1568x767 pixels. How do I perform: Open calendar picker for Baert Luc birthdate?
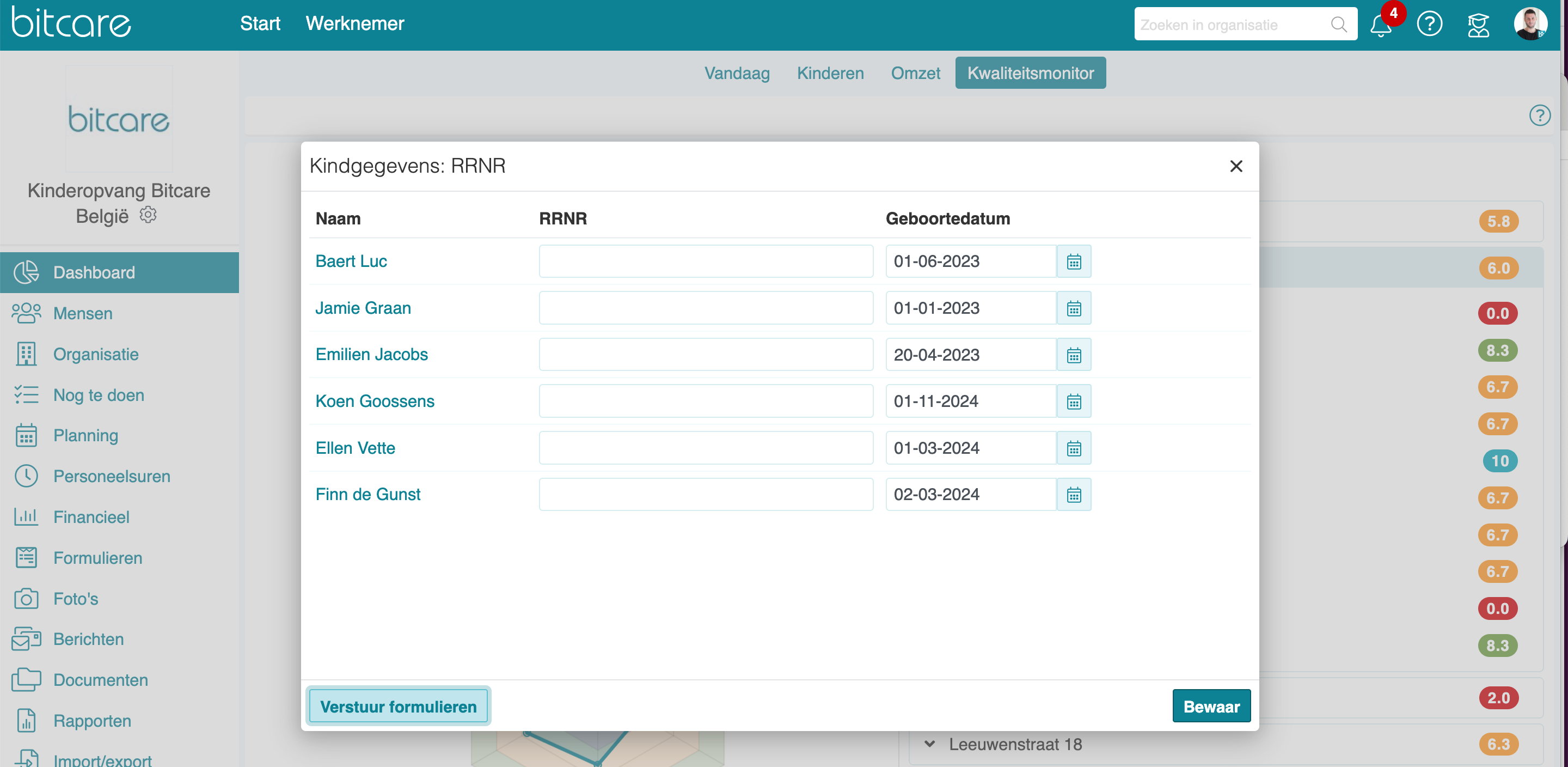pos(1073,261)
